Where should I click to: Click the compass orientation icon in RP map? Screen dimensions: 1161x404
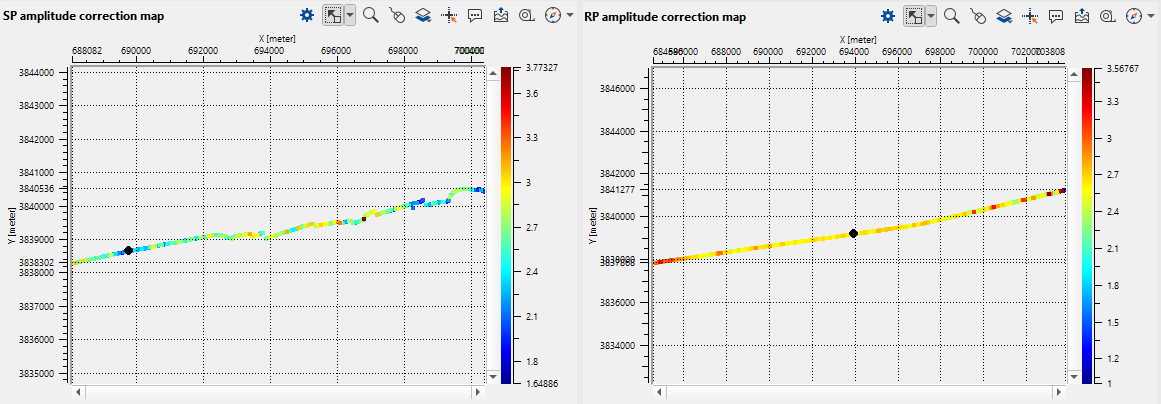point(1133,16)
